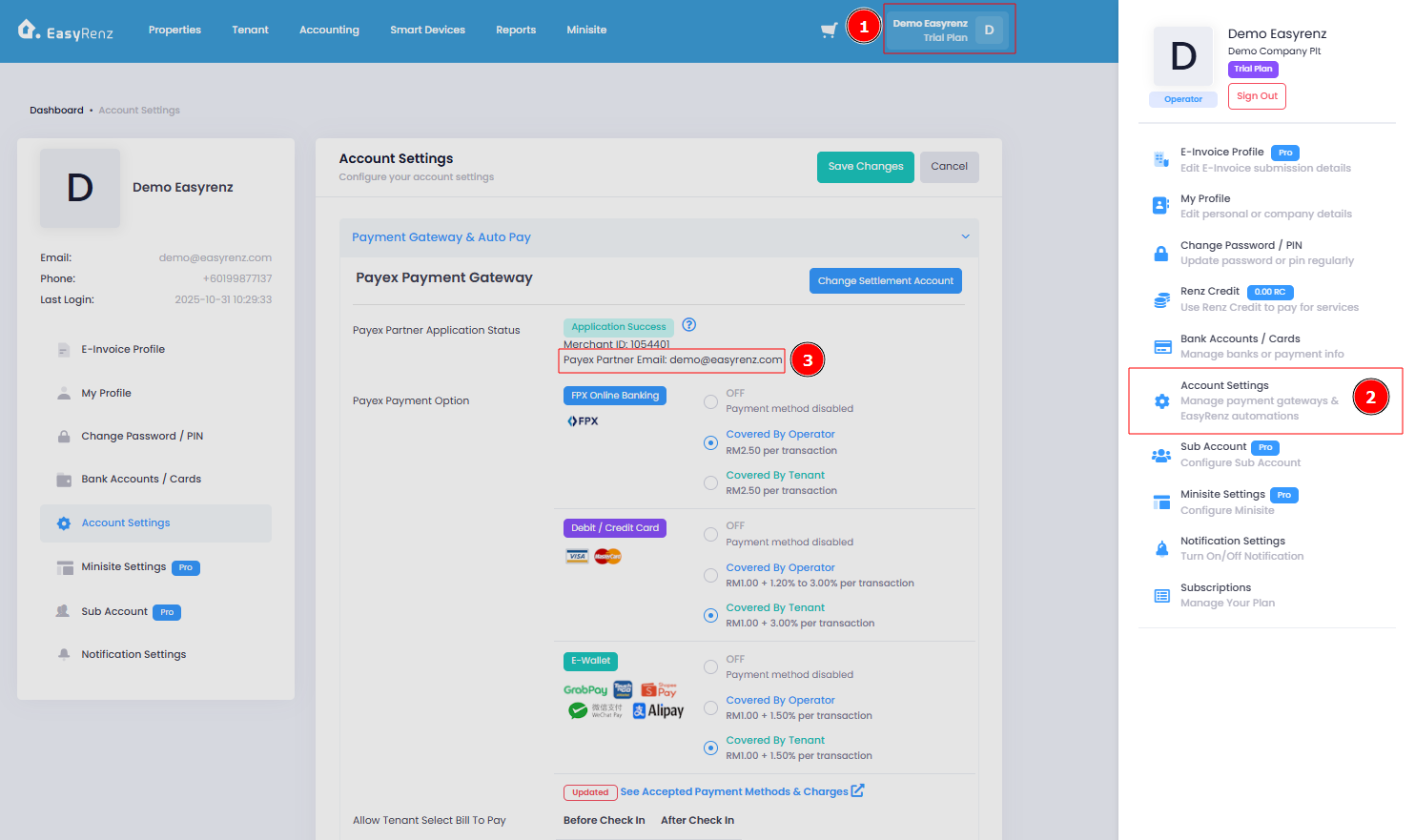
Task: Click the Subscriptions list icon
Action: (x=1161, y=596)
